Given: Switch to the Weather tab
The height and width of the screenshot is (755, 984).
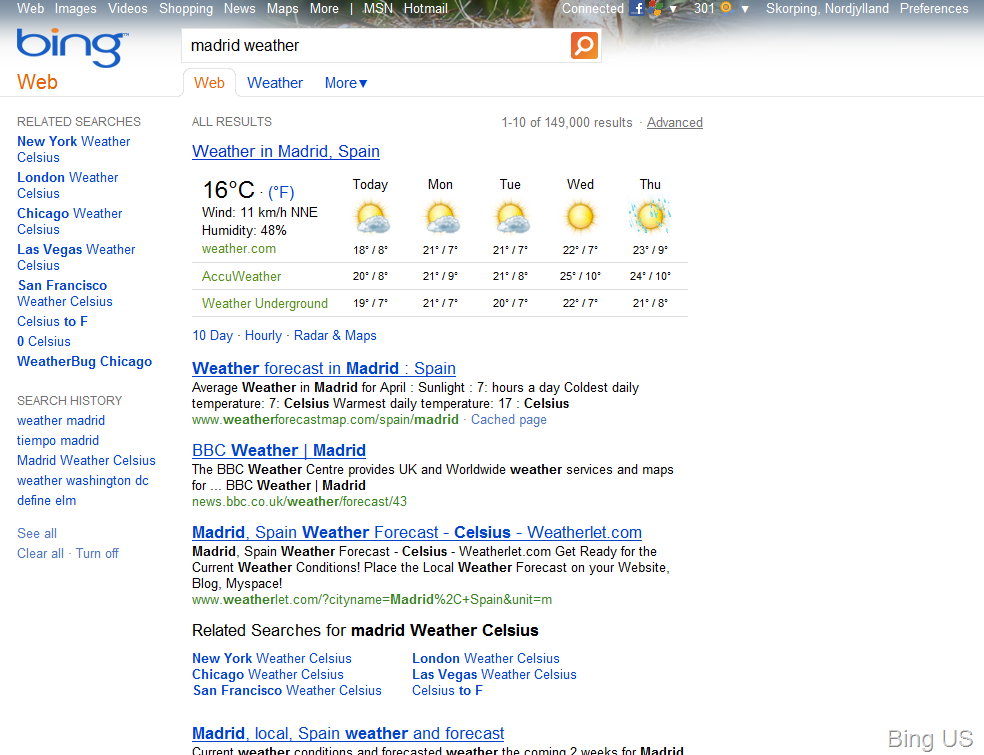Looking at the screenshot, I should 275,83.
